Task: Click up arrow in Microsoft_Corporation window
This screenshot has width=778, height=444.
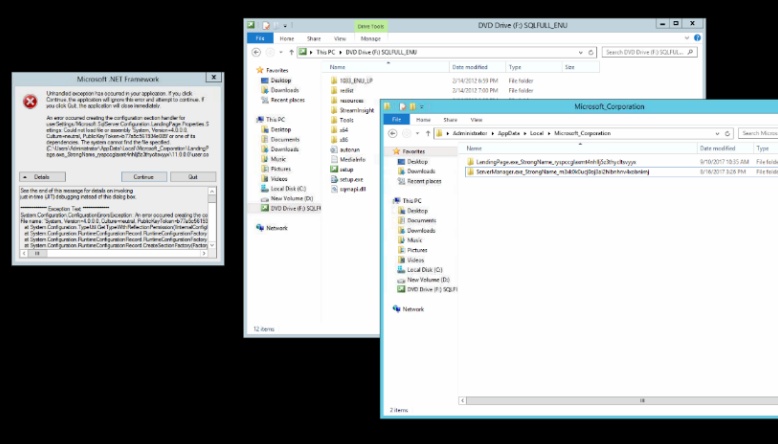Action: (x=428, y=133)
